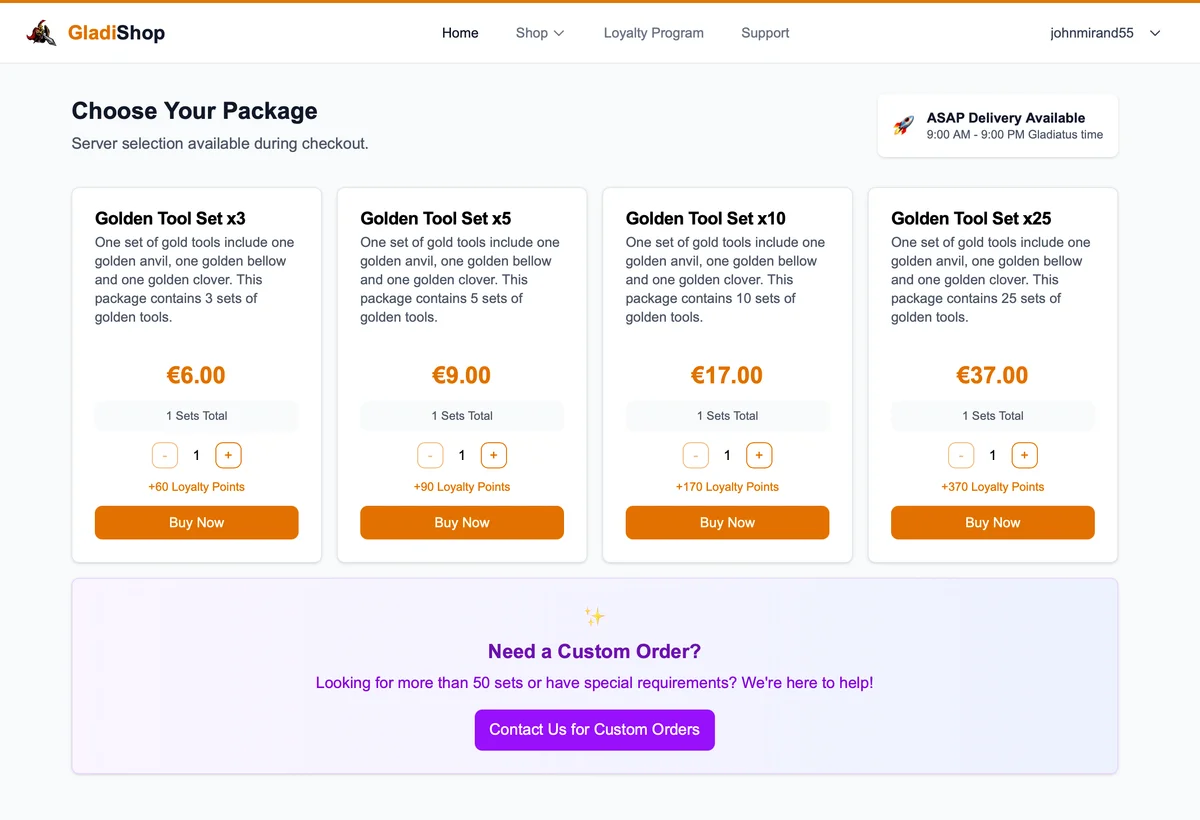Click the rocket icon beside ASAP Delivery
The width and height of the screenshot is (1200, 820).
[x=903, y=126]
